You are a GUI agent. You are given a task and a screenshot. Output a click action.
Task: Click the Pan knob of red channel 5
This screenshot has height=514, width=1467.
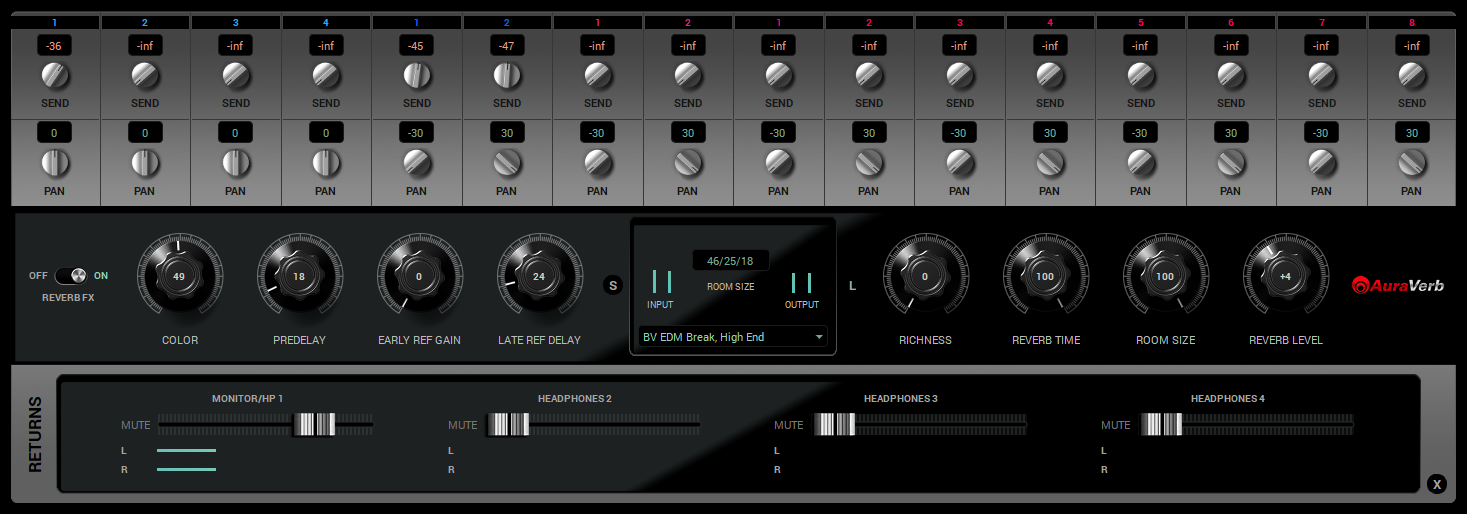pos(1141,163)
